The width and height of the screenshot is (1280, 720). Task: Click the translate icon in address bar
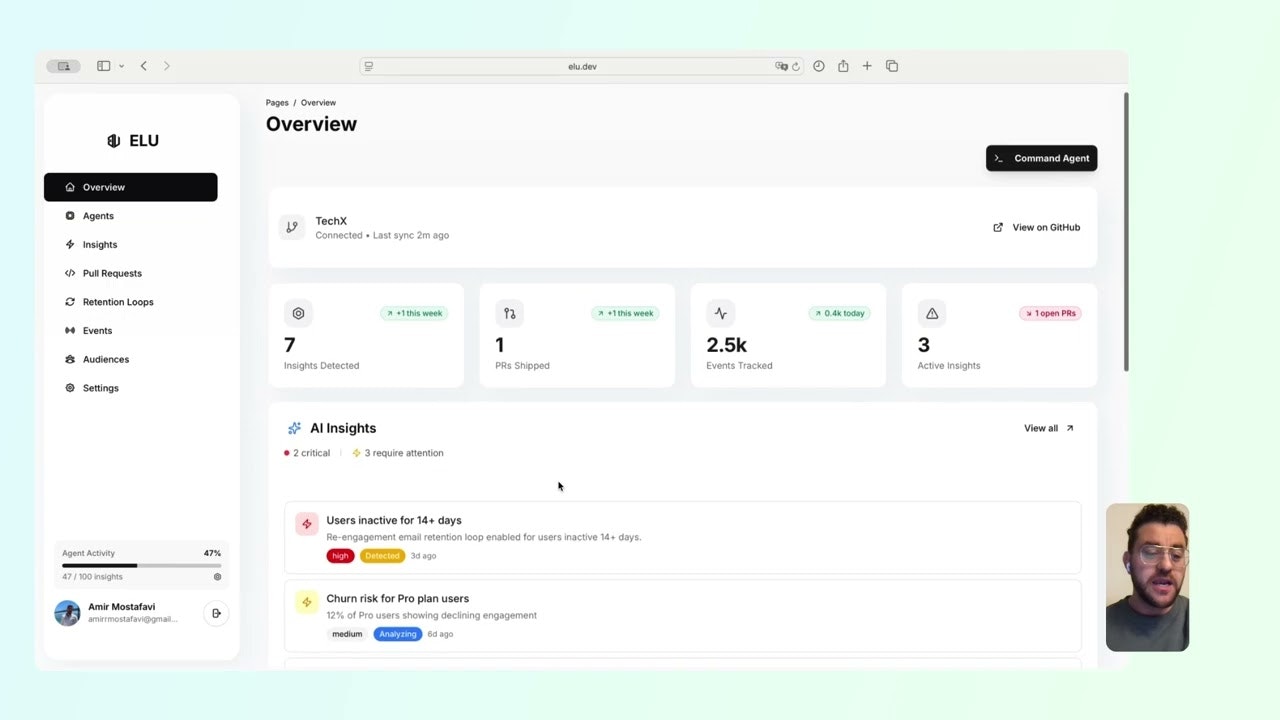tap(781, 66)
